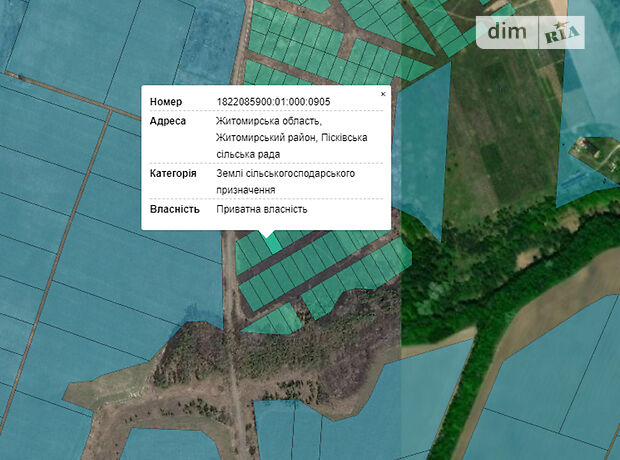Click the dim RIA logo watermark

530,33
